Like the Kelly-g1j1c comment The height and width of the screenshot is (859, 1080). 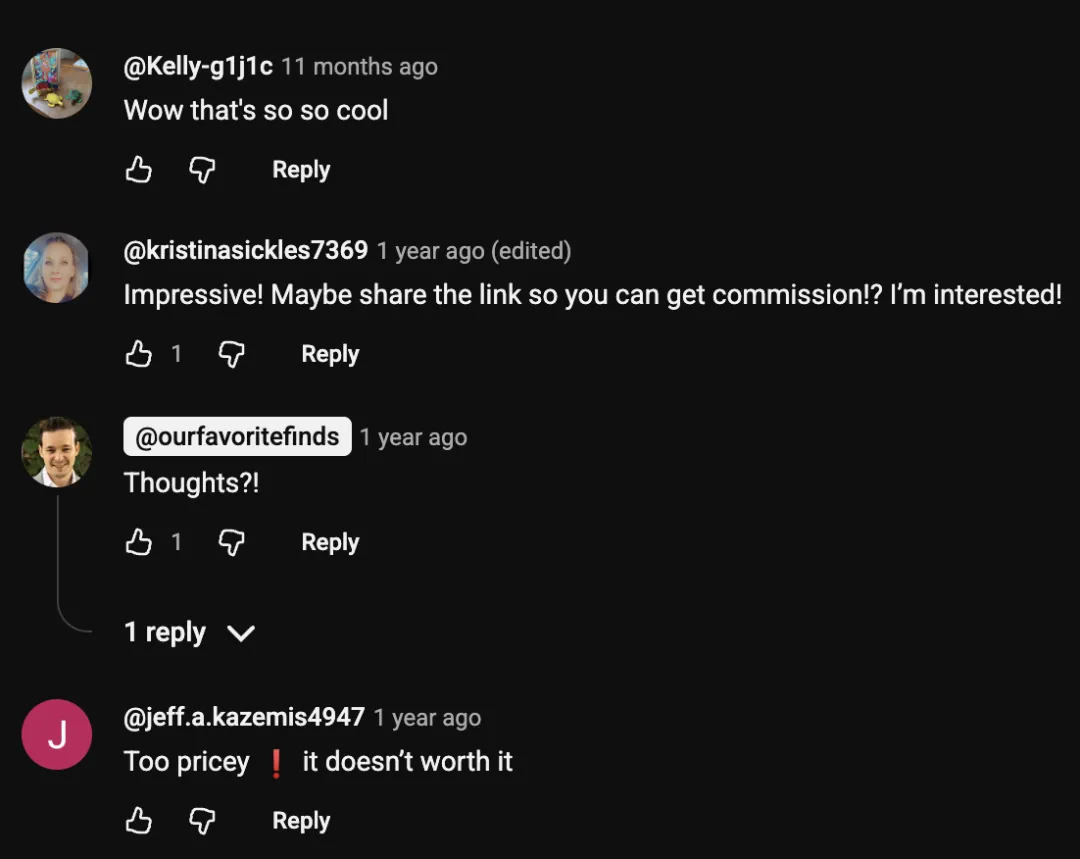click(x=138, y=169)
